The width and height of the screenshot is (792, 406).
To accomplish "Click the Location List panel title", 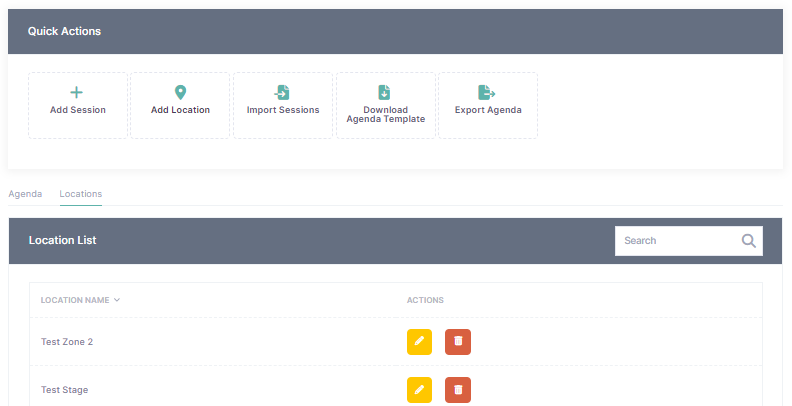I will coord(62,241).
